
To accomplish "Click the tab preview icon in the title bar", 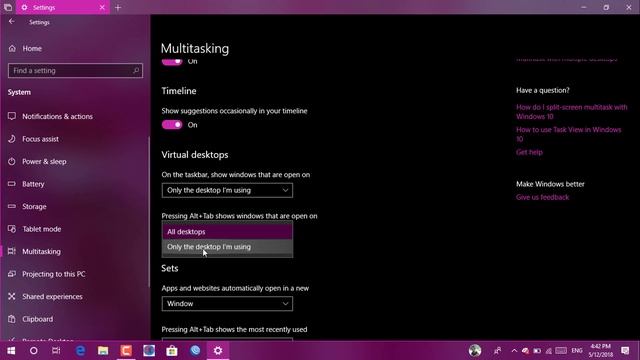I will (8, 7).
